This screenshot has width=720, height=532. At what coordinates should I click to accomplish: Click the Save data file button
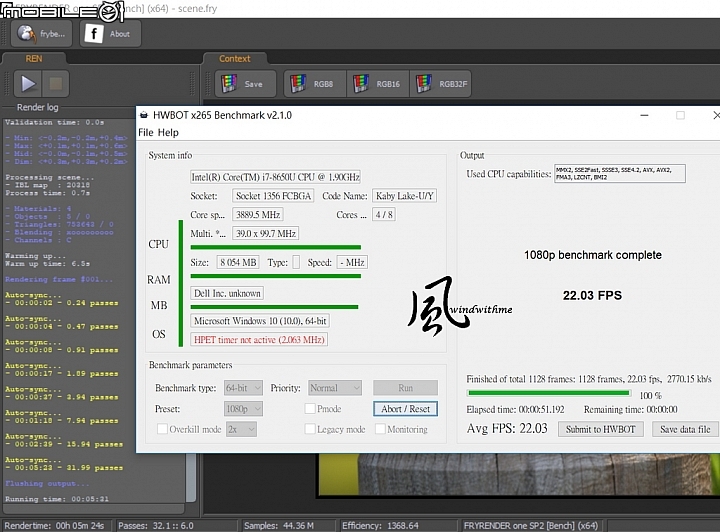coord(685,429)
